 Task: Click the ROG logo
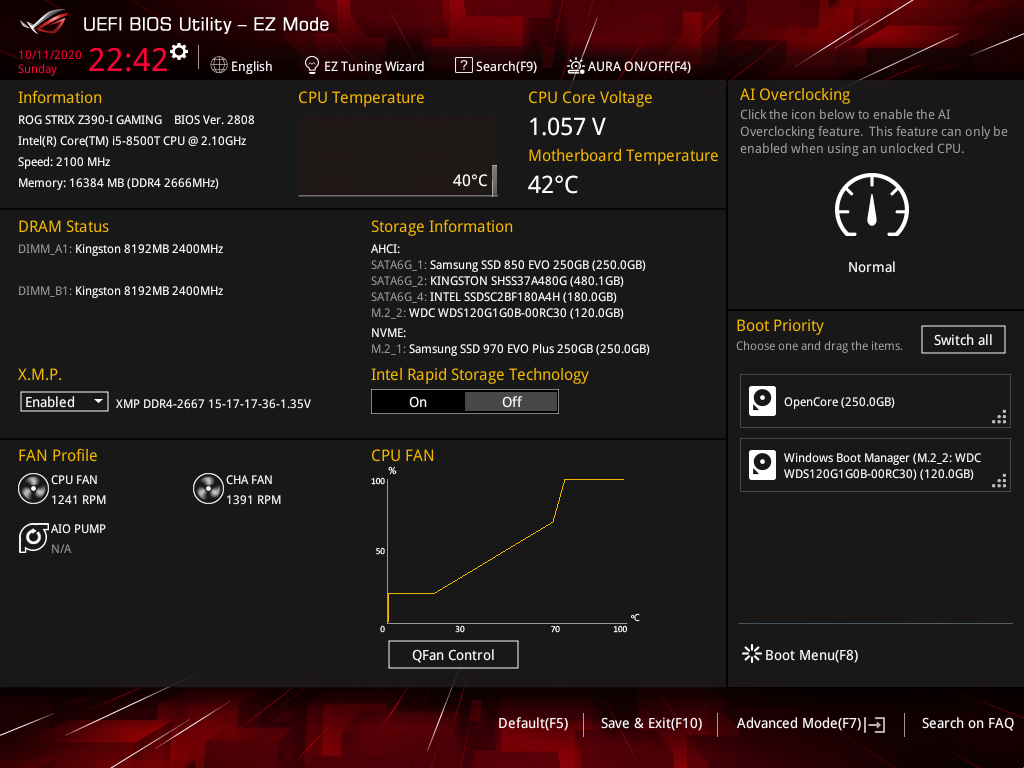point(44,23)
